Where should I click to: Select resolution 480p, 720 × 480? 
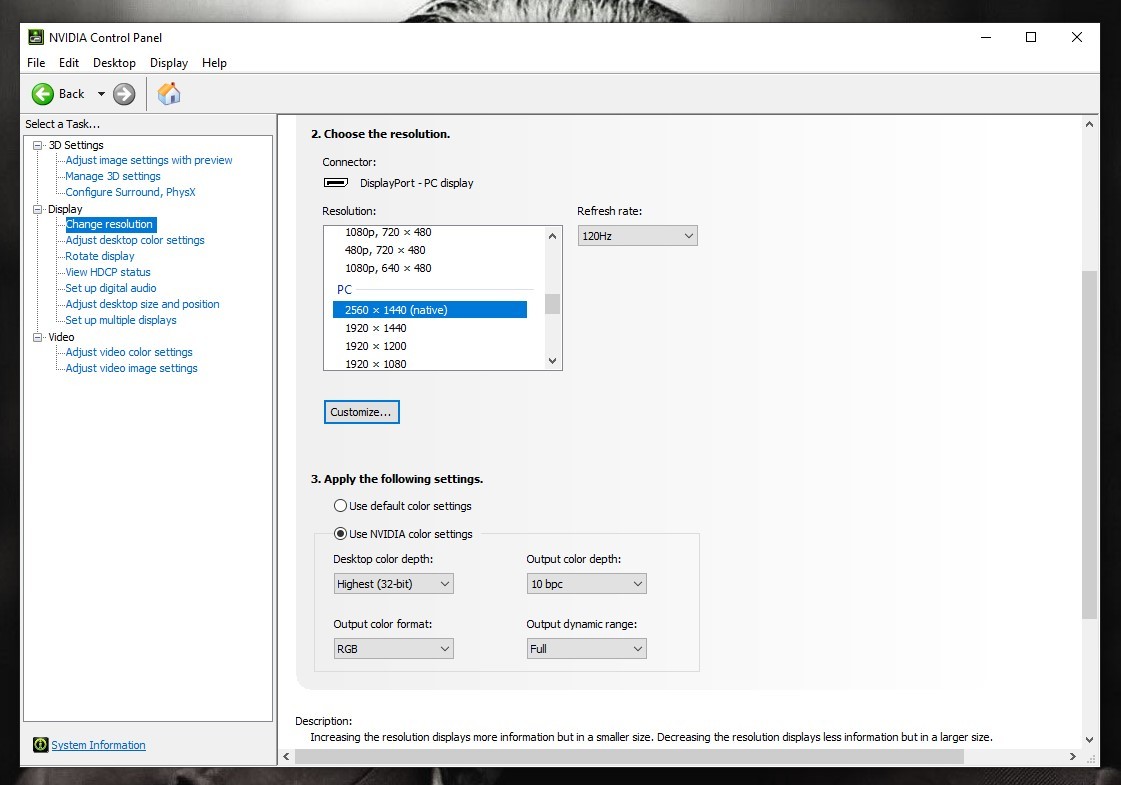click(385, 250)
